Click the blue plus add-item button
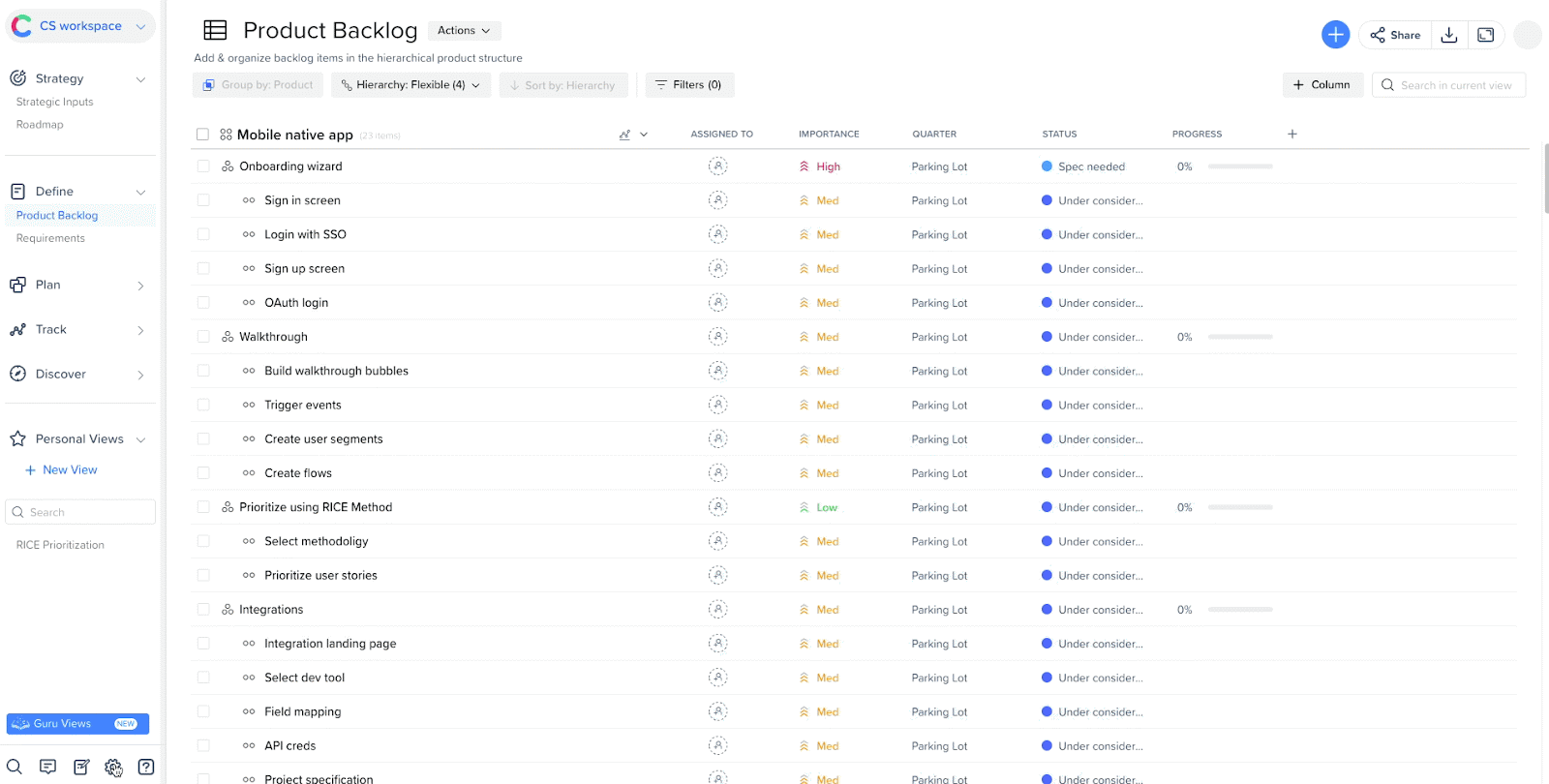The image size is (1549, 784). pyautogui.click(x=1335, y=35)
